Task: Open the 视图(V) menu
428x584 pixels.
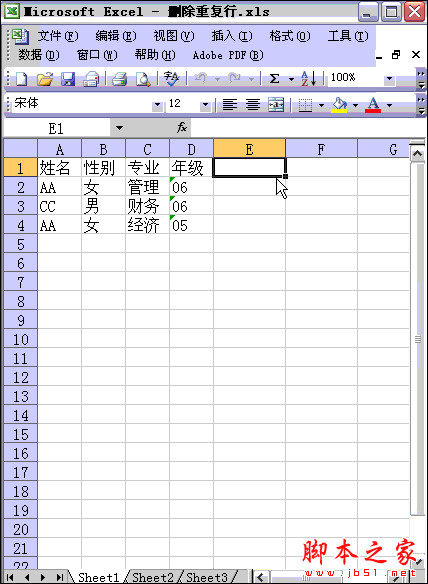Action: pyautogui.click(x=174, y=36)
